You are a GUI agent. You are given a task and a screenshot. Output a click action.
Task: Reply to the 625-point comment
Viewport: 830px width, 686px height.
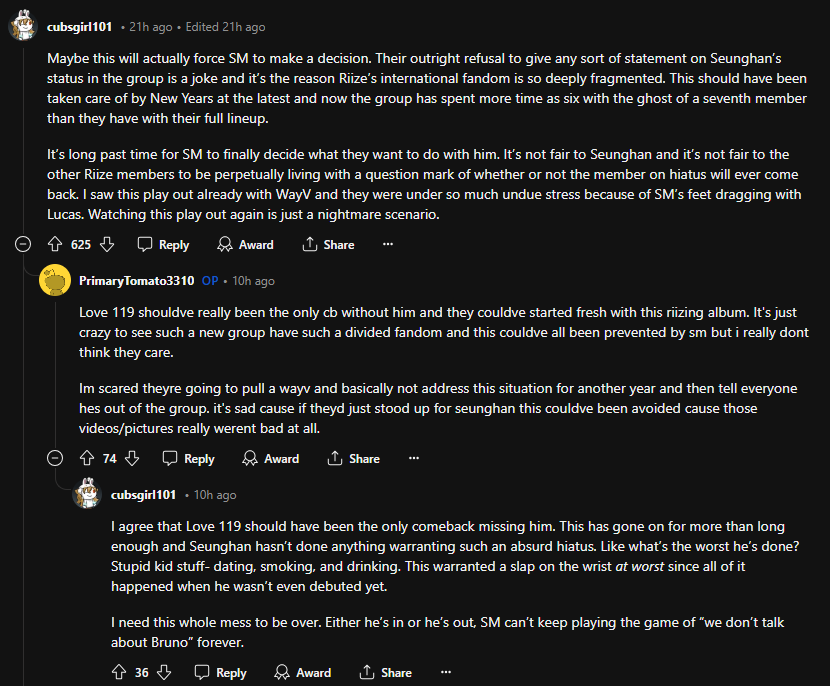click(x=163, y=244)
